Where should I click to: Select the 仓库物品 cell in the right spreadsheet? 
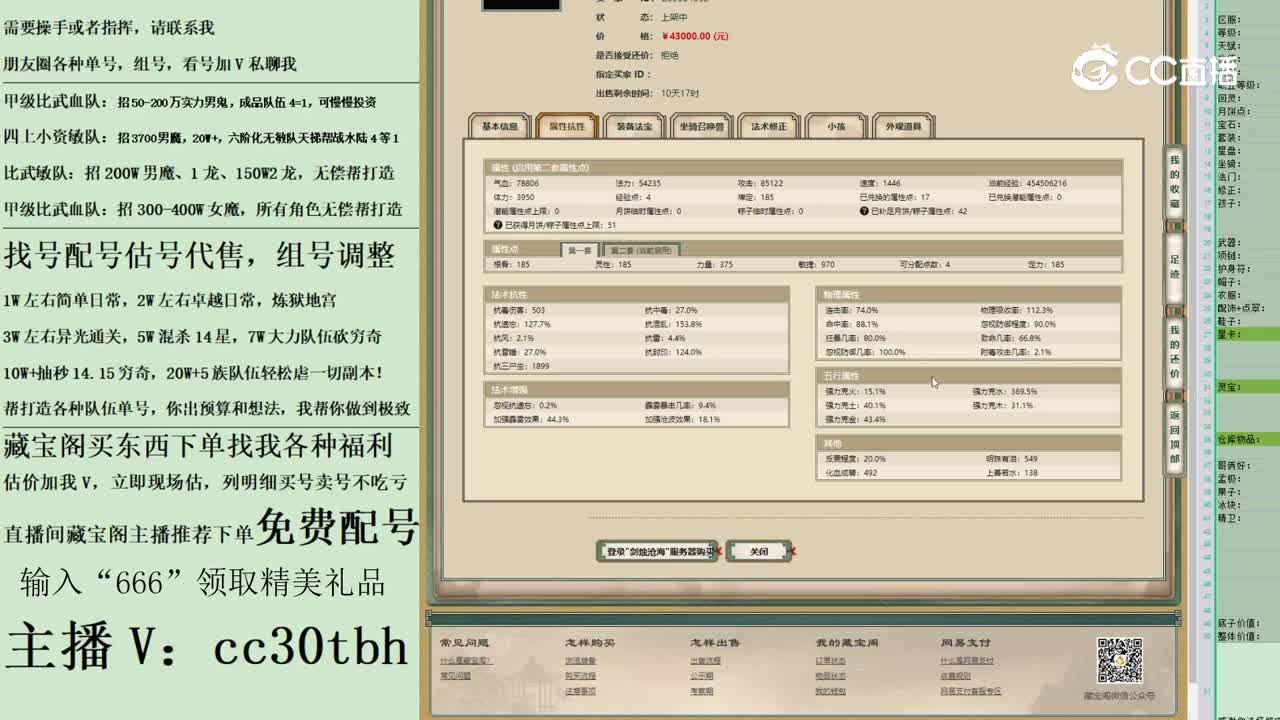[1248, 439]
